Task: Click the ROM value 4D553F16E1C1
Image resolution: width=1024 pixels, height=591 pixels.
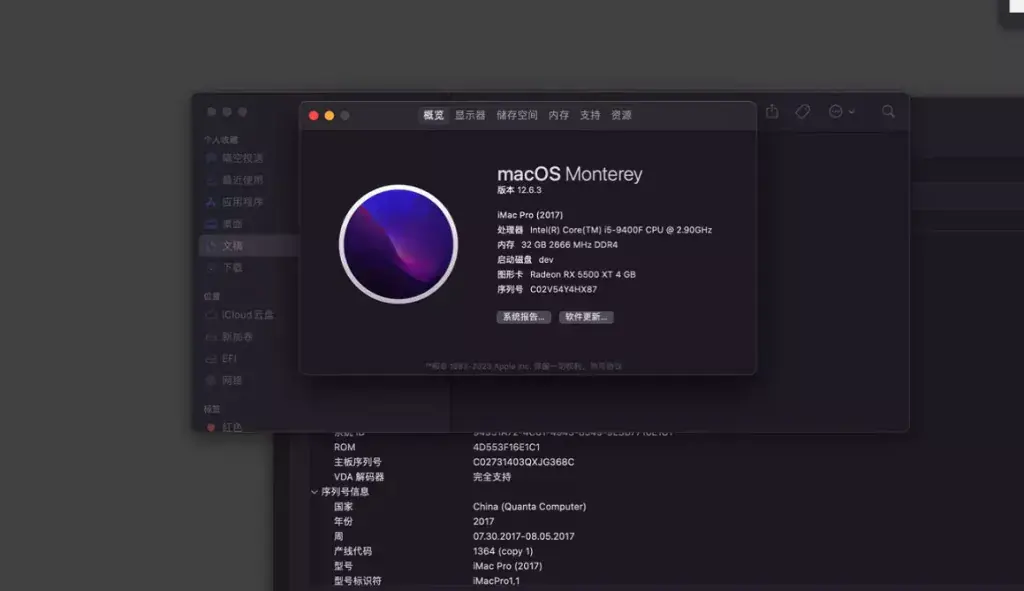Action: pyautogui.click(x=506, y=447)
